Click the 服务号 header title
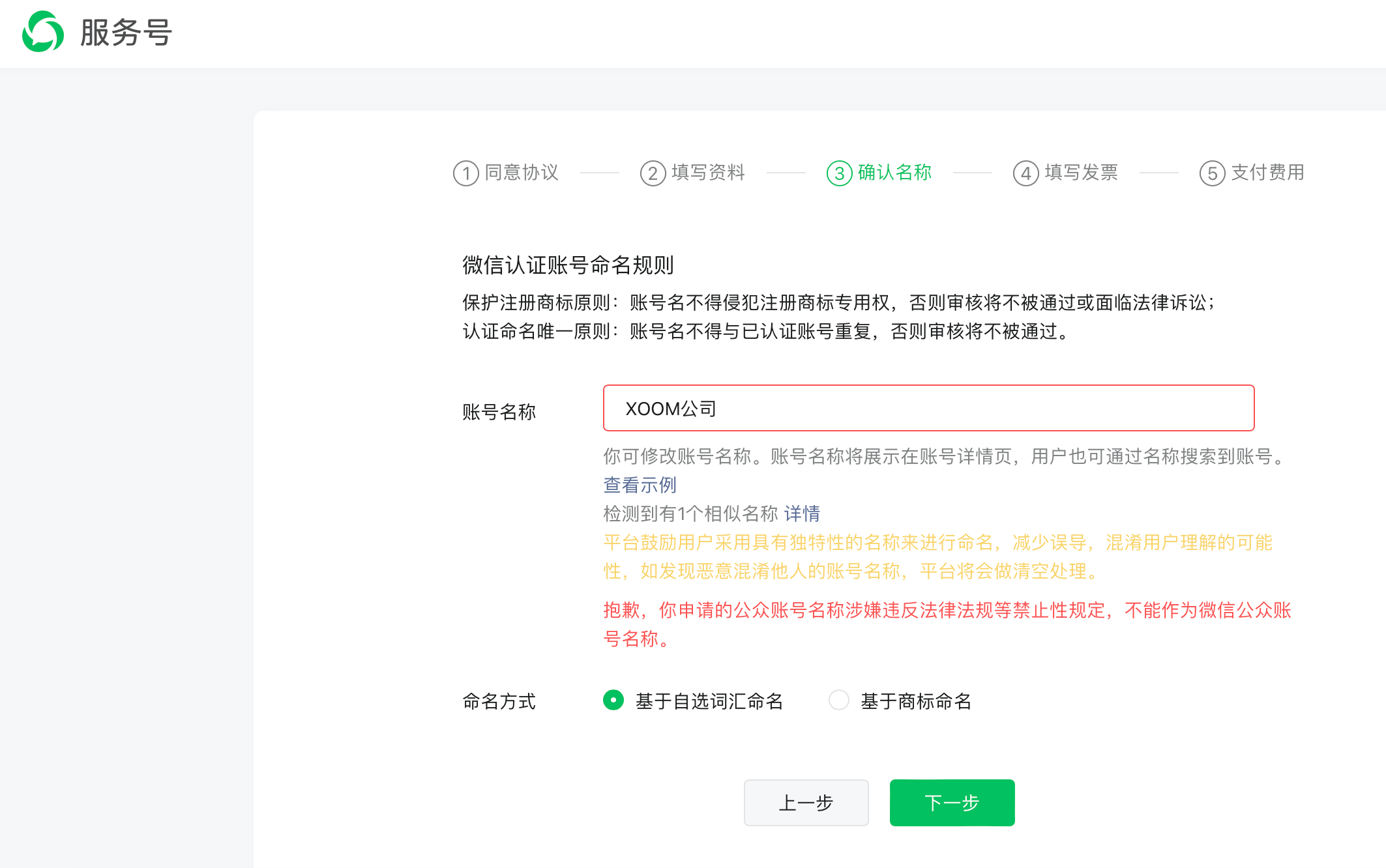This screenshot has height=868, width=1386. (126, 33)
